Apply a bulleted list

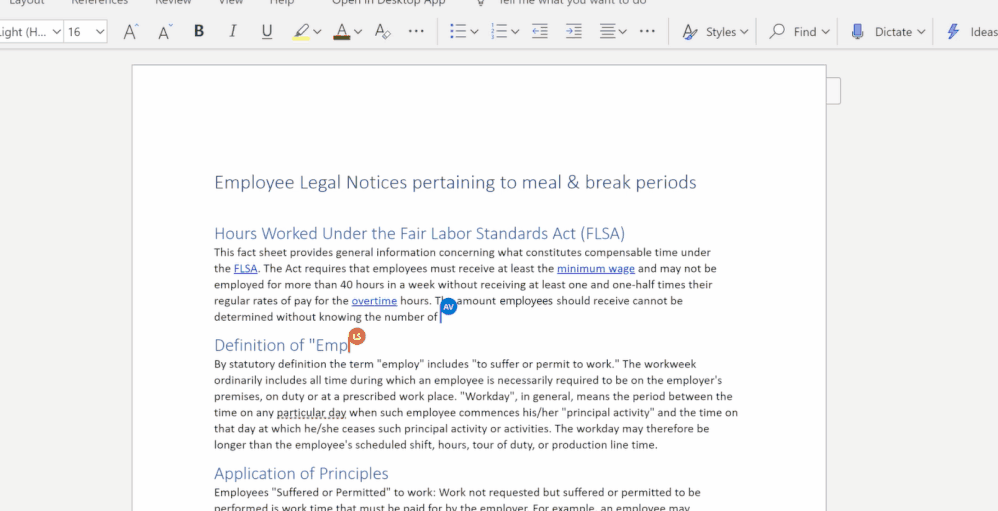[458, 32]
